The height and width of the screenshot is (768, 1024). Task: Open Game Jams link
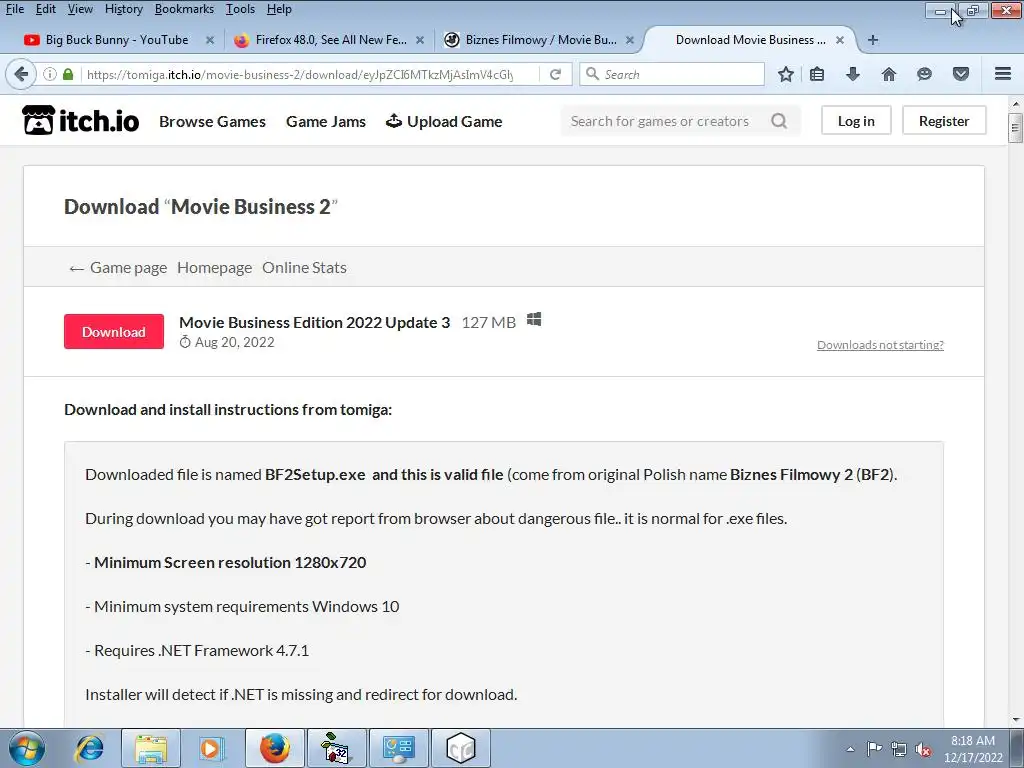coord(326,121)
